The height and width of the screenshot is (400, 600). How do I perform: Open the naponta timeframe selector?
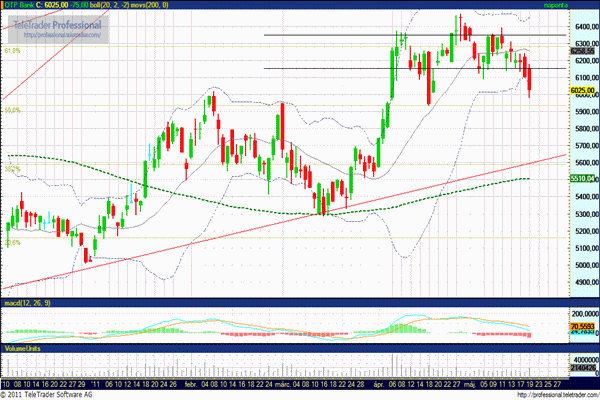point(556,5)
